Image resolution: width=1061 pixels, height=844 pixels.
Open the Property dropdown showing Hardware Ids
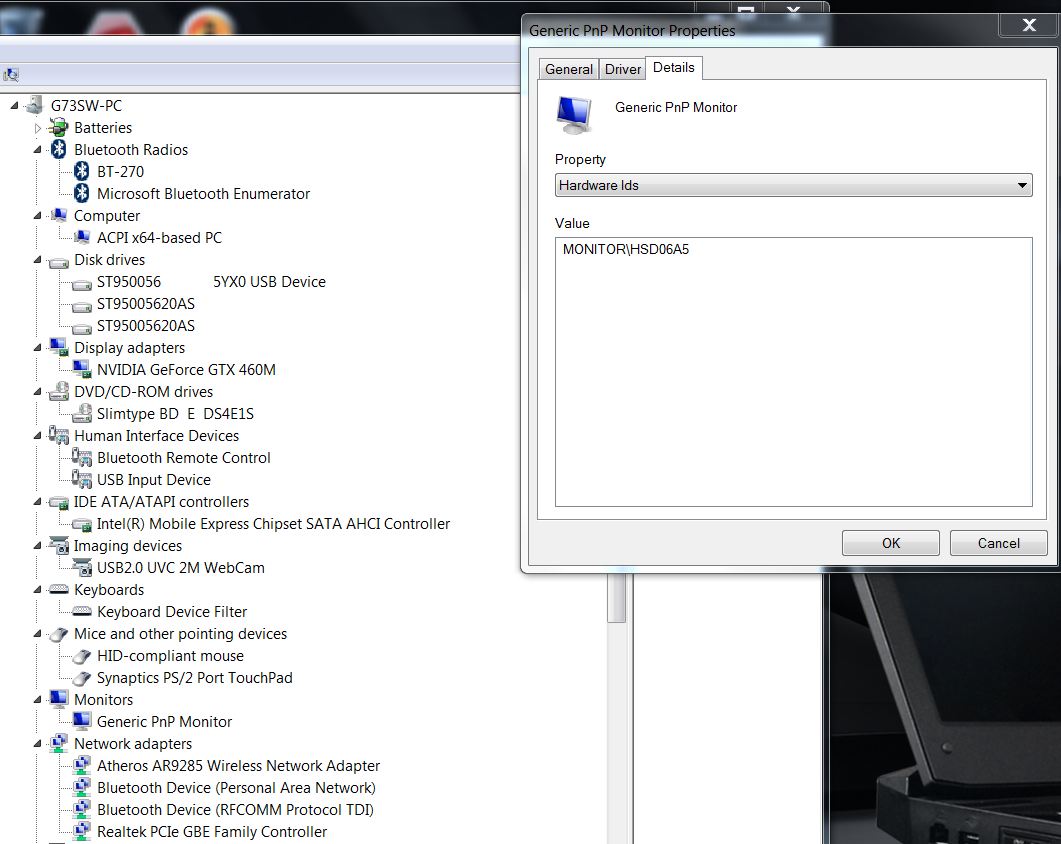coord(793,185)
